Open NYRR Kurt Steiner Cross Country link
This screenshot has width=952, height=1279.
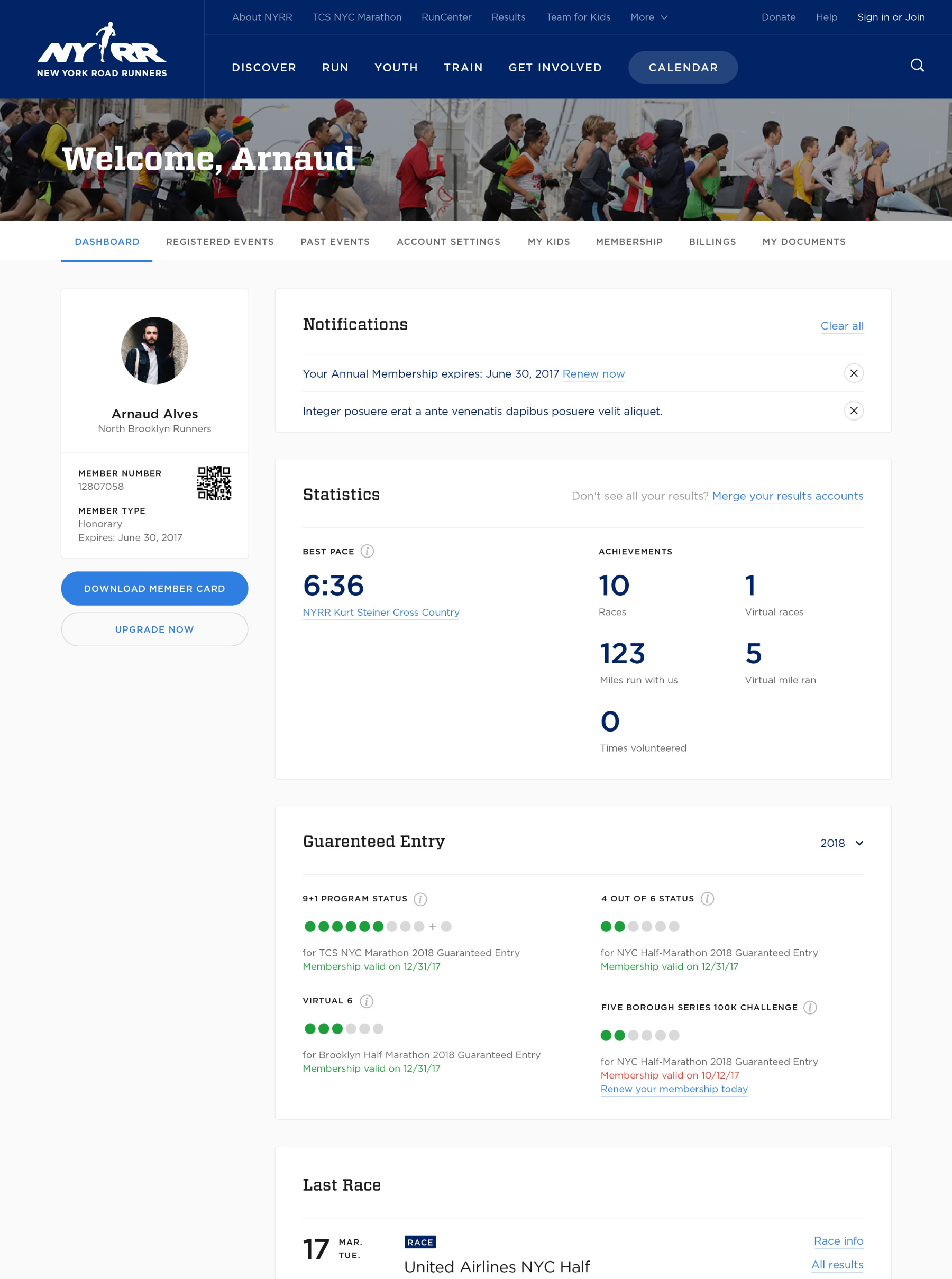point(381,613)
